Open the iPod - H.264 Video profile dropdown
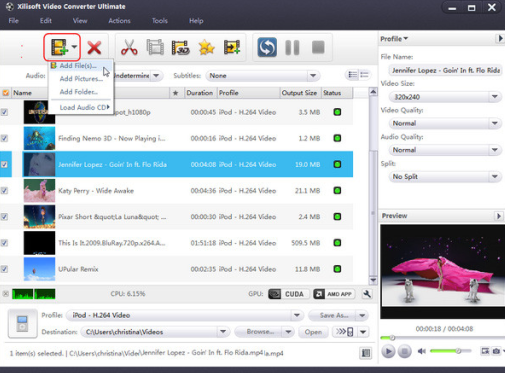Image resolution: width=505 pixels, height=373 pixels. [185, 315]
